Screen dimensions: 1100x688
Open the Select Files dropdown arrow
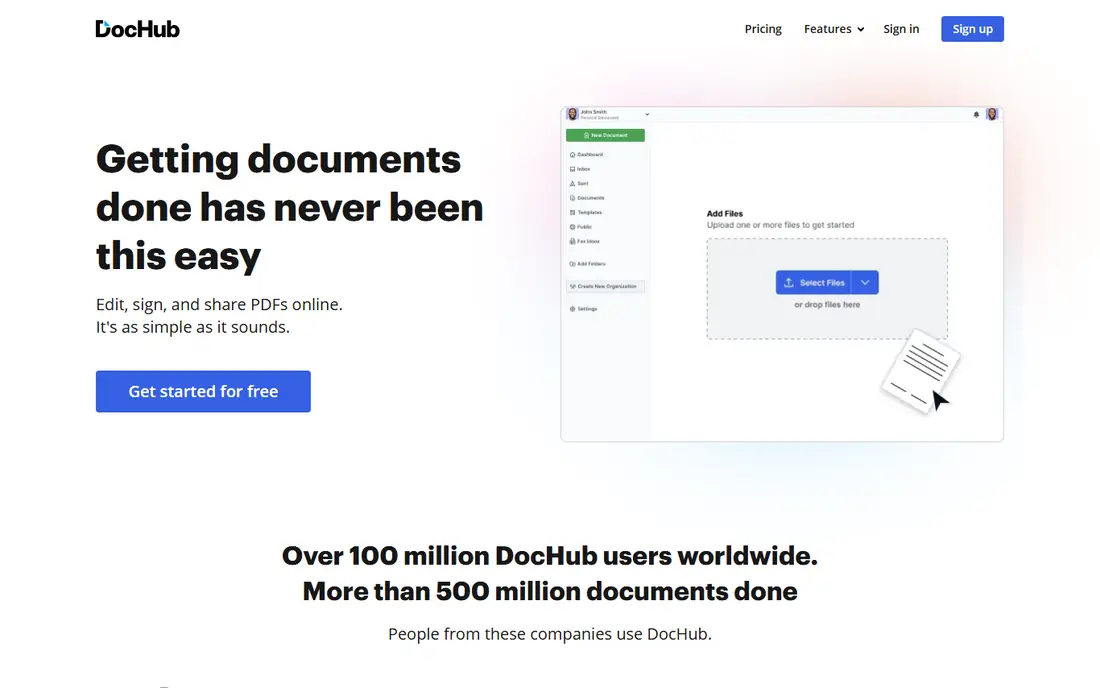pos(865,283)
